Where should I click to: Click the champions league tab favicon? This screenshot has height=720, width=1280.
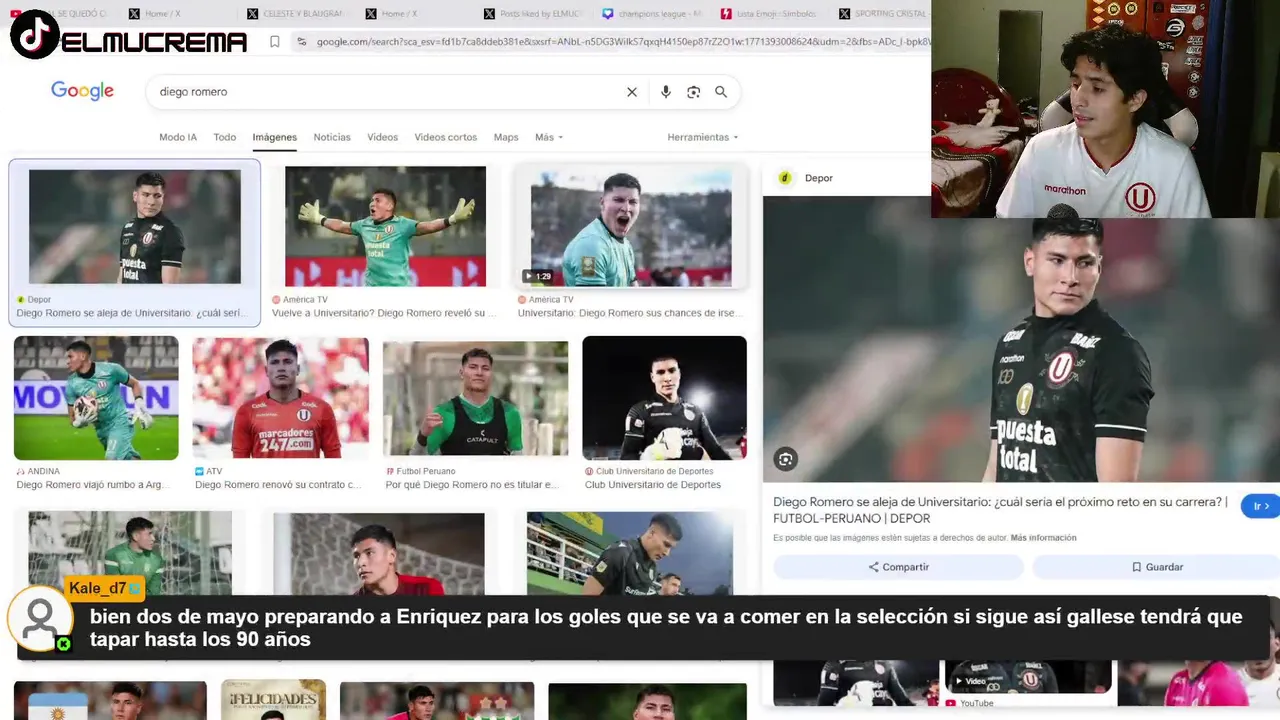(x=607, y=14)
